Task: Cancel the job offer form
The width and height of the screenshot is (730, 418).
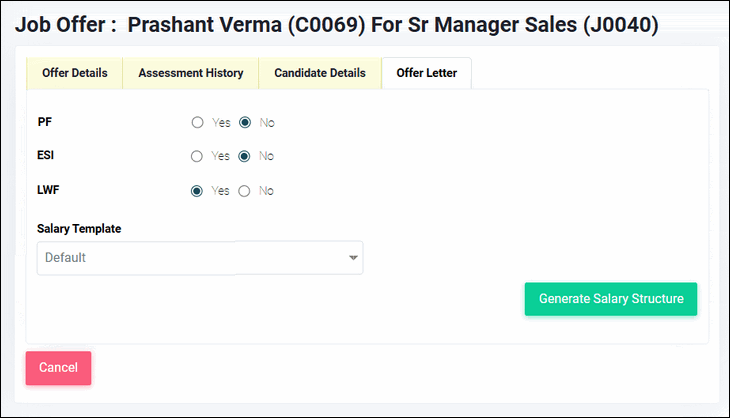Action: pos(58,368)
